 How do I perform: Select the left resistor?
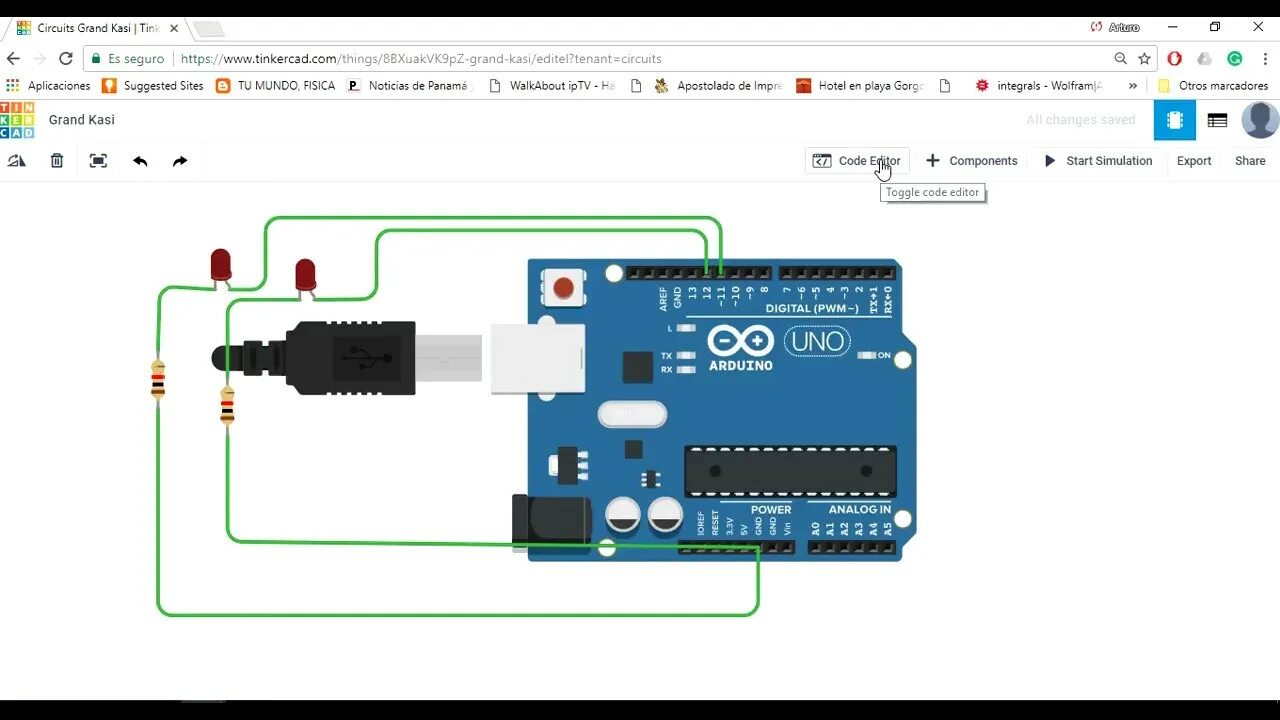pyautogui.click(x=158, y=380)
